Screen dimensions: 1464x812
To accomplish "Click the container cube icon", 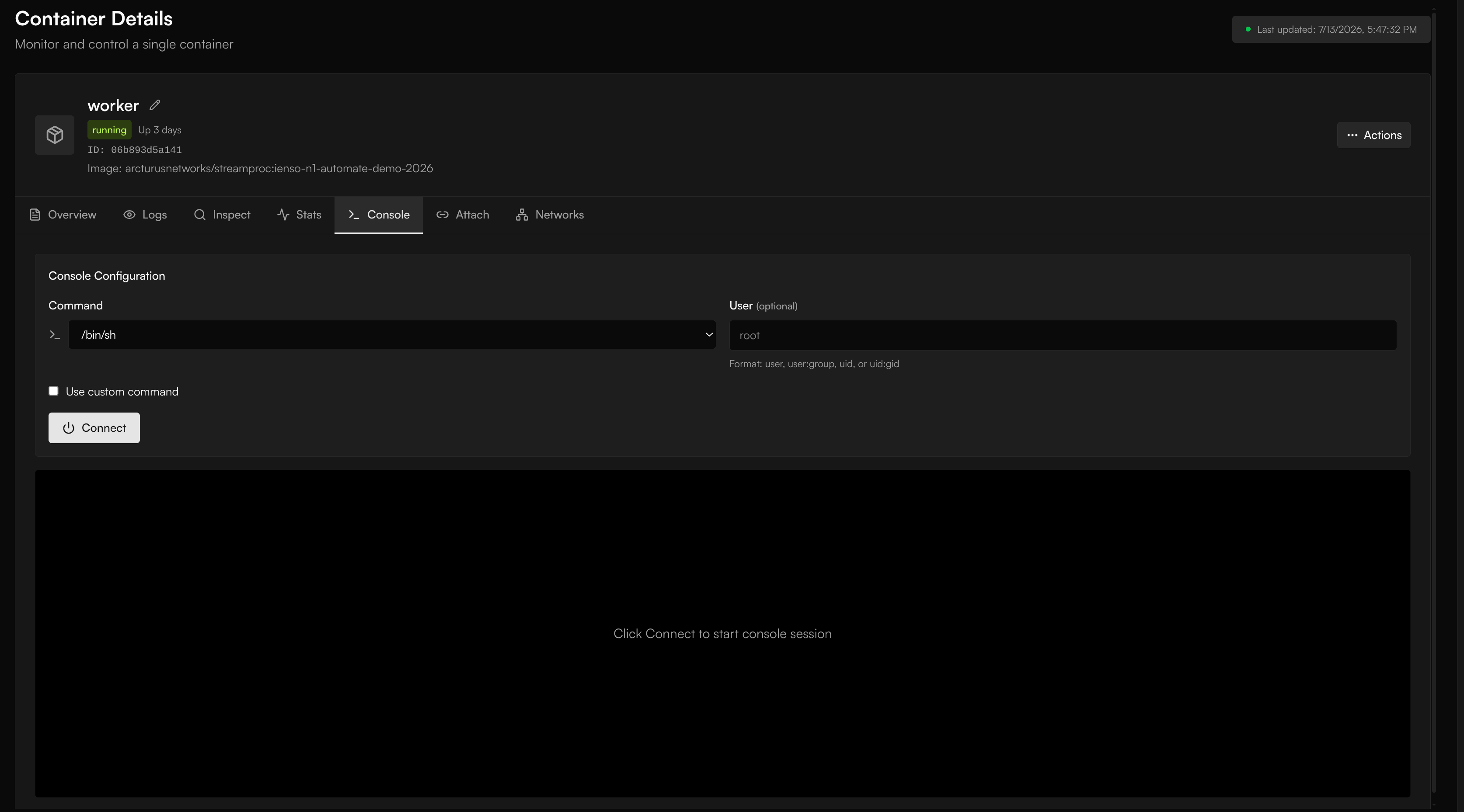I will click(x=55, y=135).
